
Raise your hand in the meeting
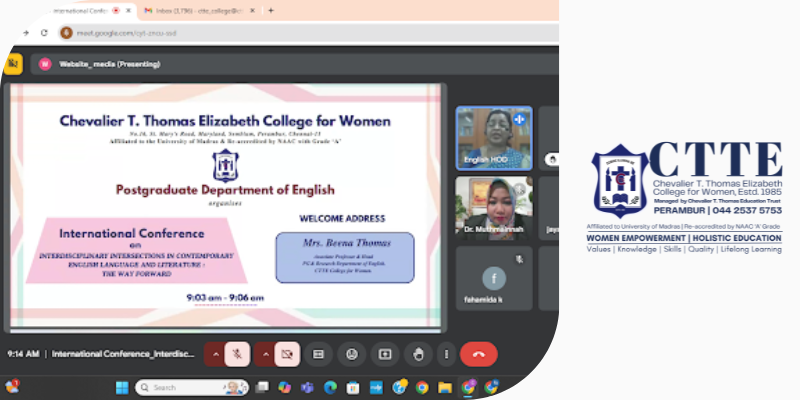418,354
